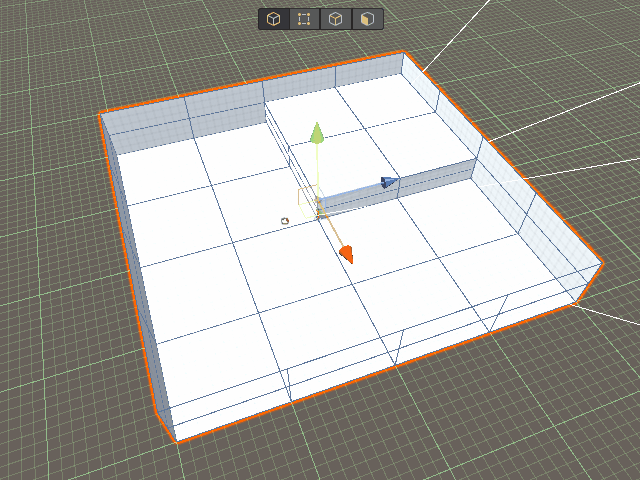
Task: Grab the orange X-axis gizmo arrow
Action: coord(346,254)
